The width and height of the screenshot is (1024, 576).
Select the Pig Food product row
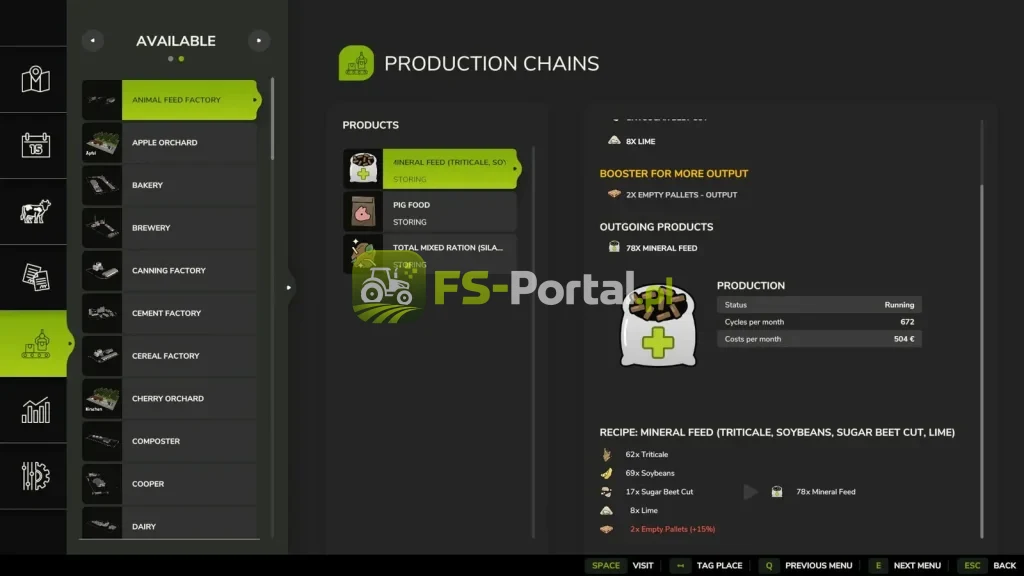[430, 212]
